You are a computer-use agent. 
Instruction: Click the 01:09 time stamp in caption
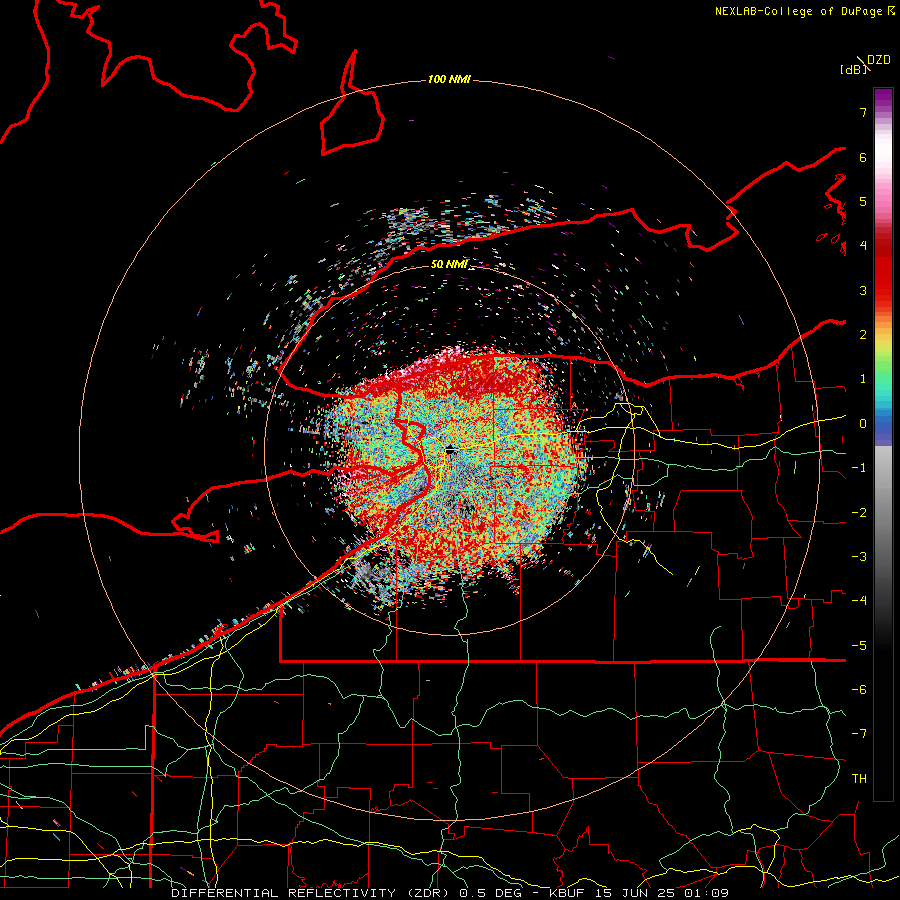coord(707,893)
